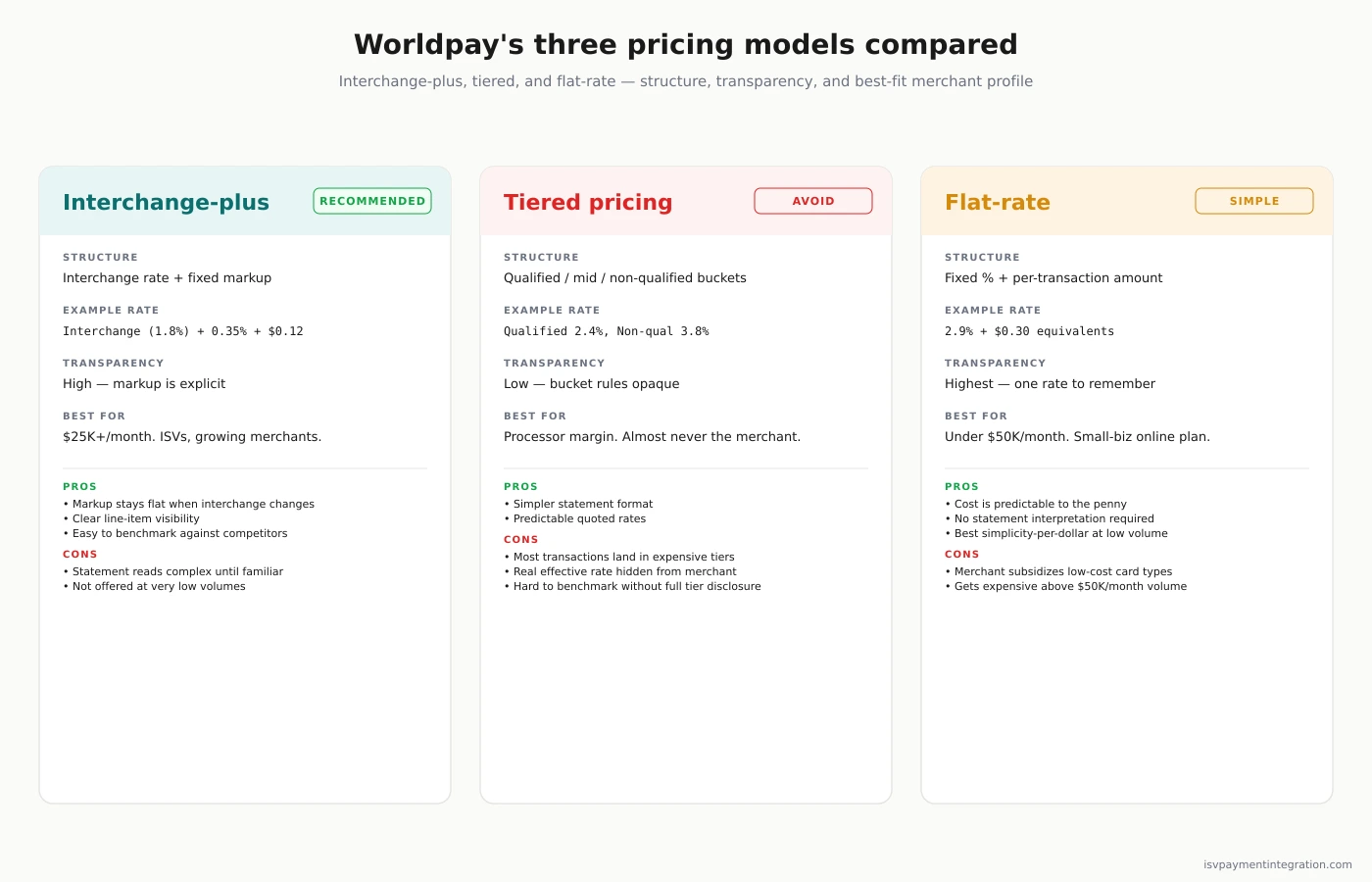Click 'Best simplicity-per-dollar at low volume' bullet
This screenshot has width=1372, height=882.
1056,533
